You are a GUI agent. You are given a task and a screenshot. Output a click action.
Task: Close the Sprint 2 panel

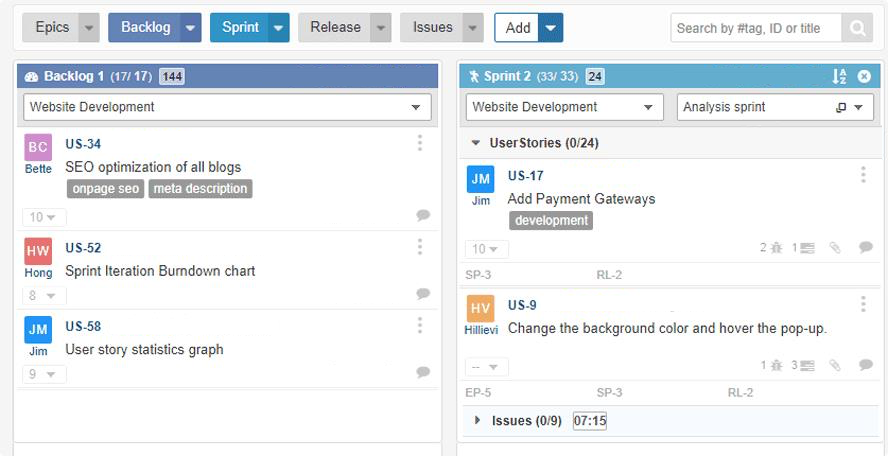click(864, 77)
